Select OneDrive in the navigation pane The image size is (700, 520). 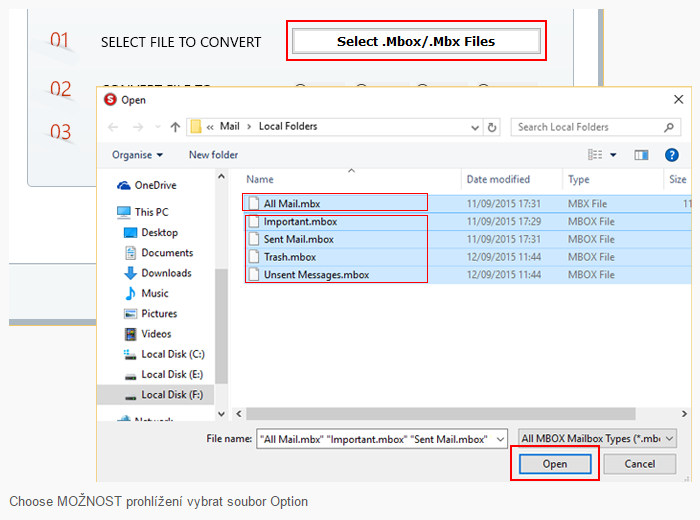155,185
